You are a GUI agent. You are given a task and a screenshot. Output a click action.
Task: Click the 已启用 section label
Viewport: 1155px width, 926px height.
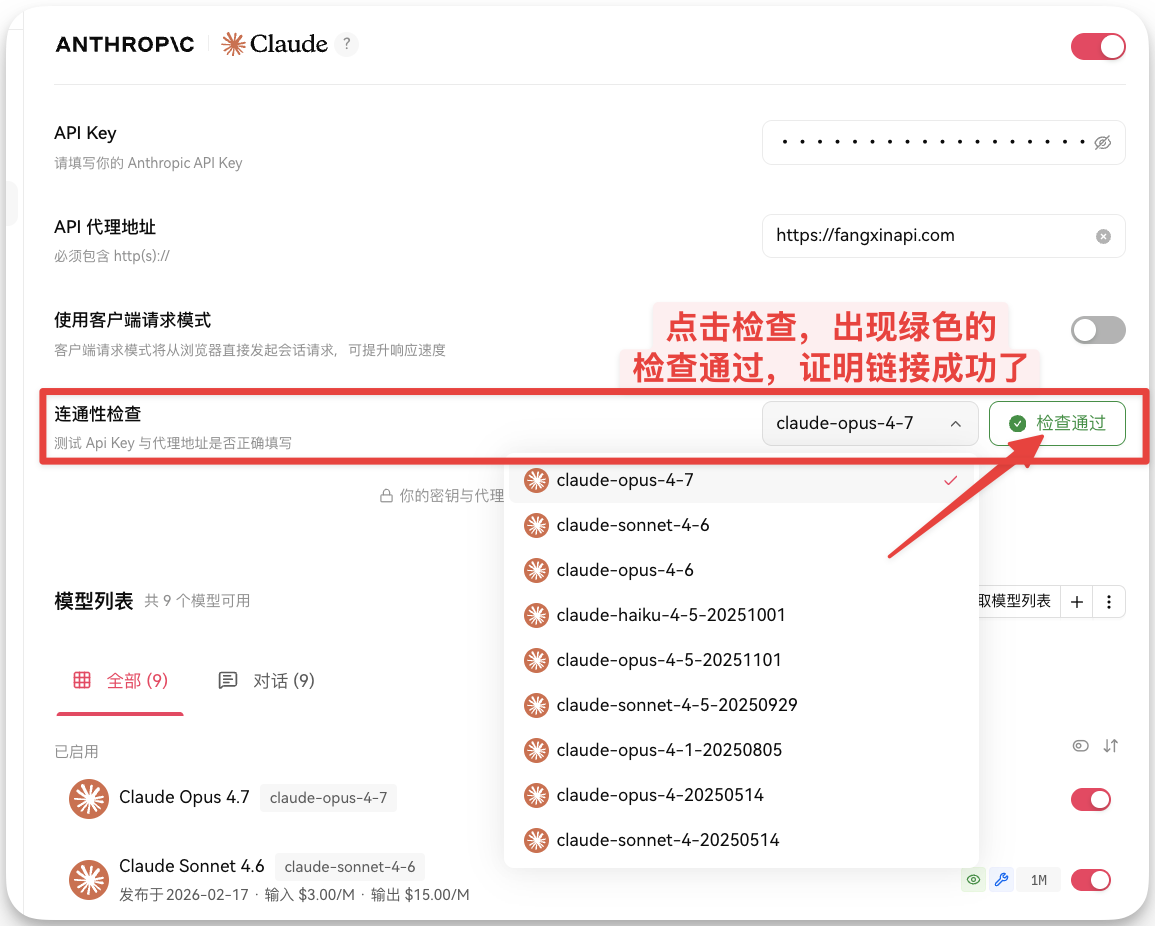[x=76, y=751]
